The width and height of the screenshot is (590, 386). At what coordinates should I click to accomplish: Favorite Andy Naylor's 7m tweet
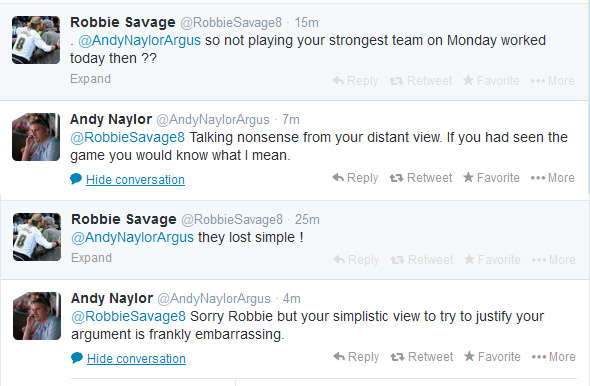(491, 178)
